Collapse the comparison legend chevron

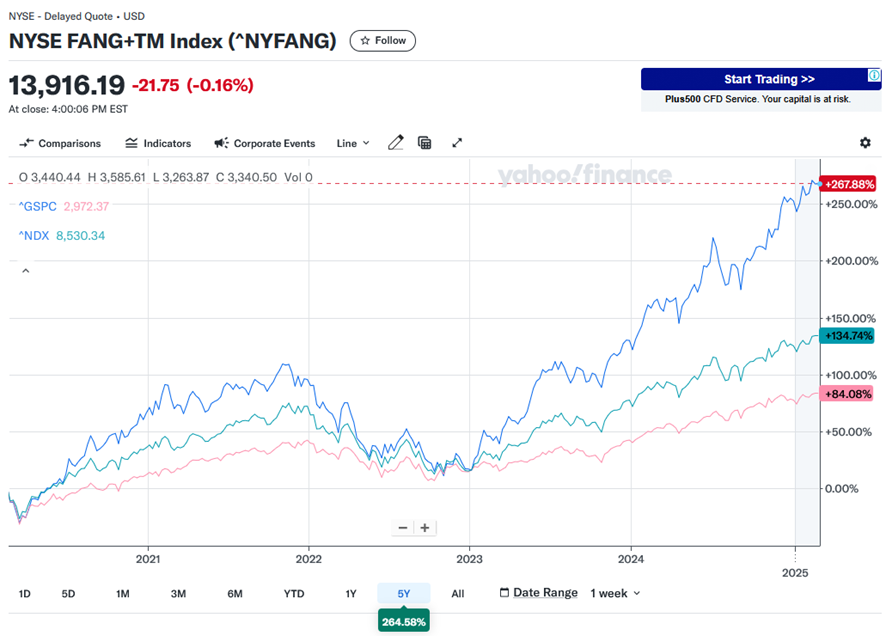tap(25, 271)
